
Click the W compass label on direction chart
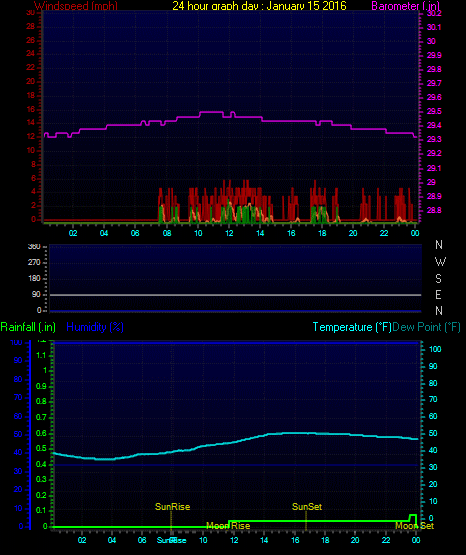pyautogui.click(x=440, y=262)
